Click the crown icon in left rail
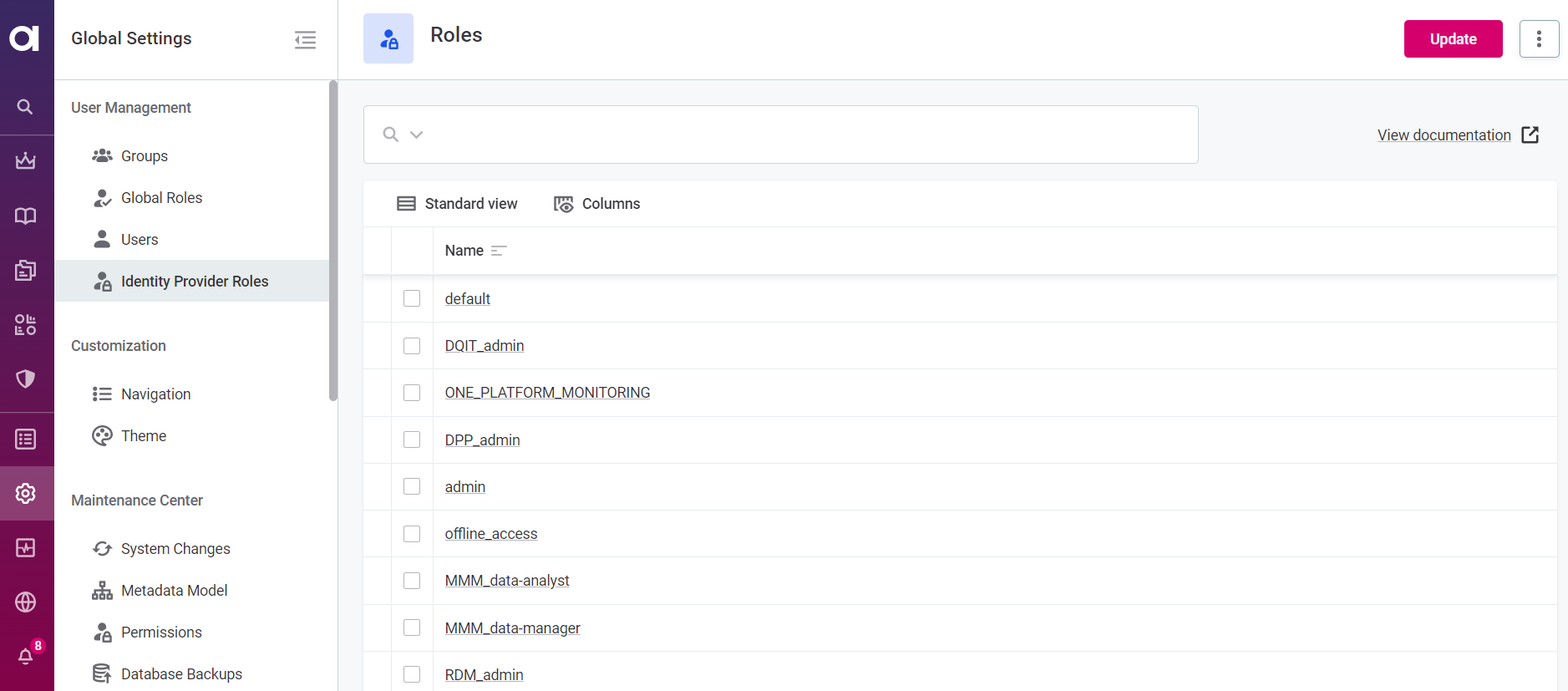 (26, 160)
